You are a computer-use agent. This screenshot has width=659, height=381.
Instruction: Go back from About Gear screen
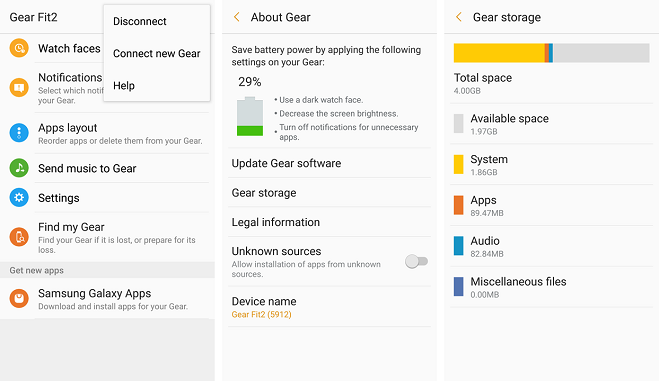237,17
